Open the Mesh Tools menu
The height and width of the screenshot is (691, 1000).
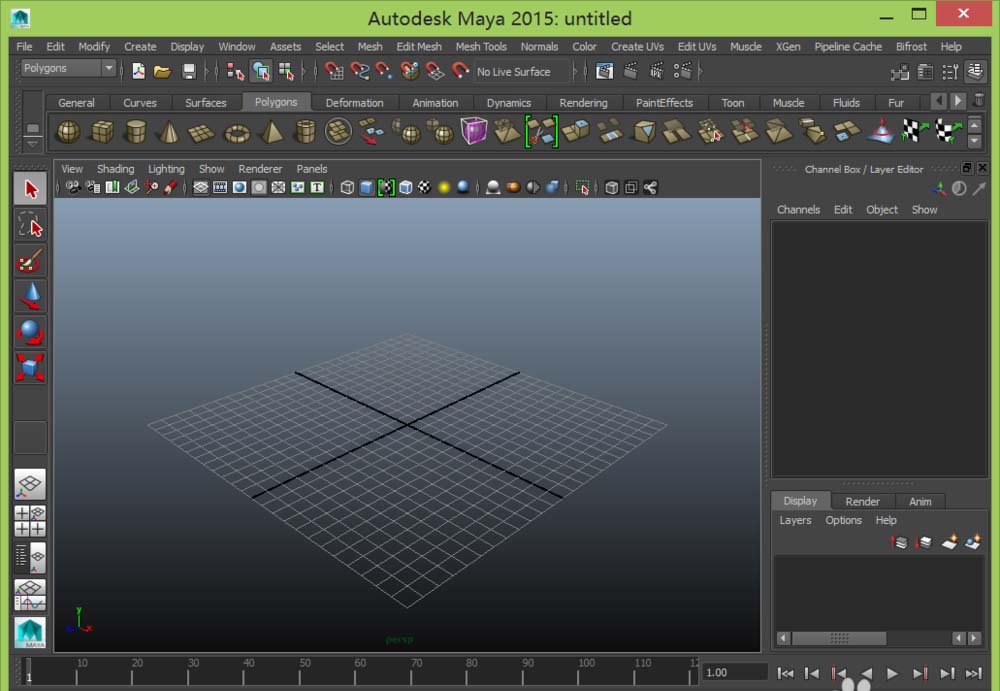pos(481,46)
